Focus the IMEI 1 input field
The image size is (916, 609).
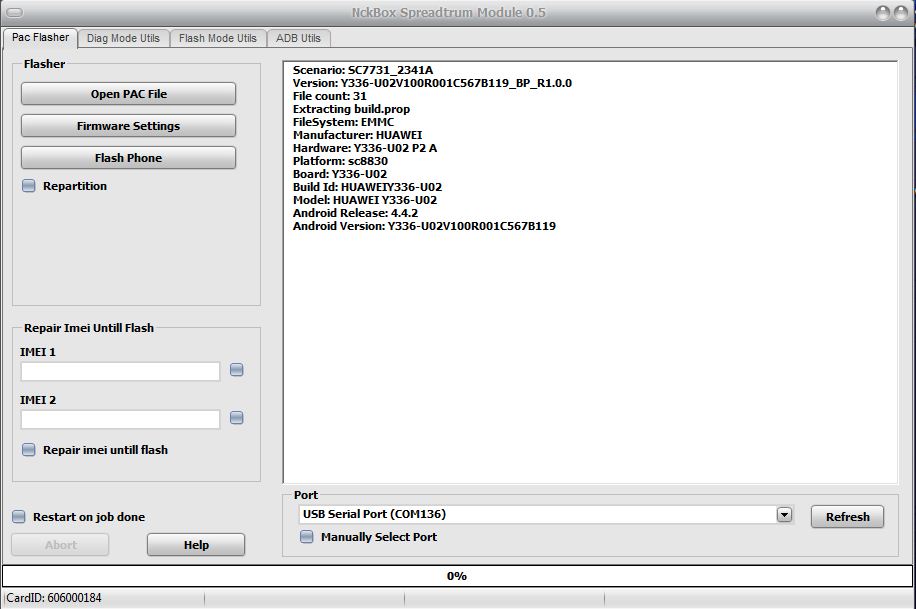[x=120, y=371]
